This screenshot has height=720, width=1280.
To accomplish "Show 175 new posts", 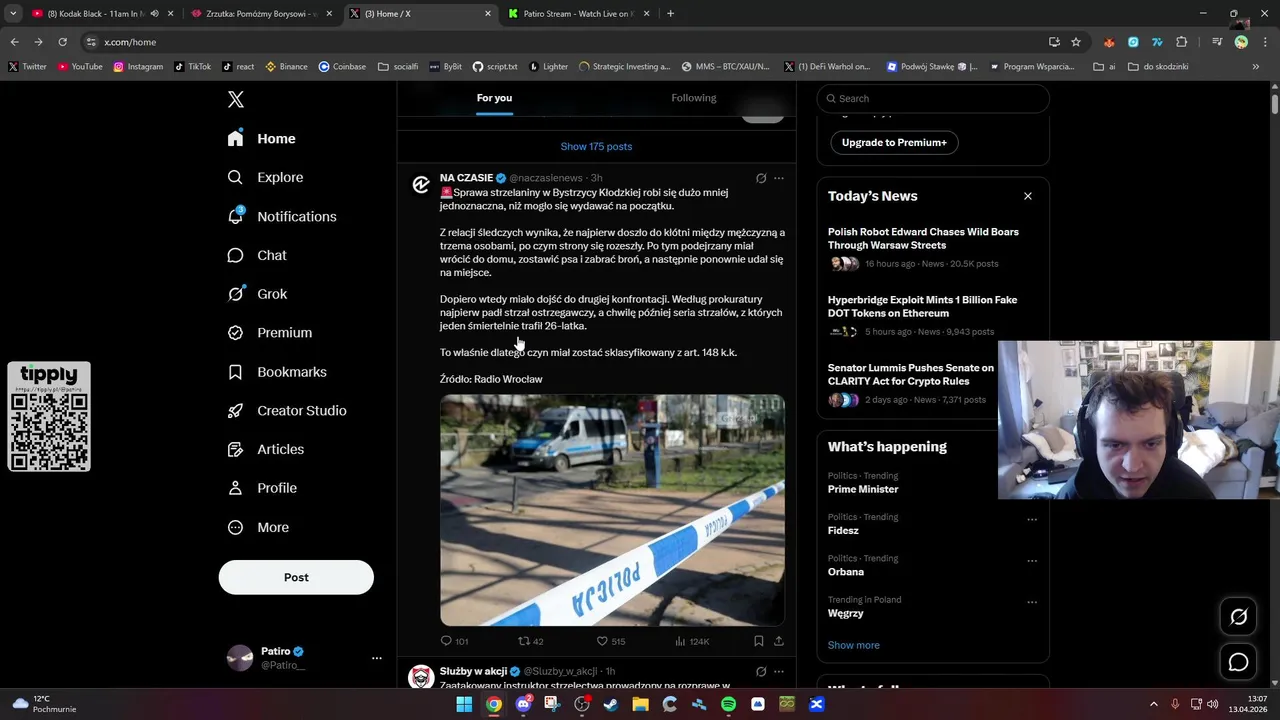I will pyautogui.click(x=596, y=146).
